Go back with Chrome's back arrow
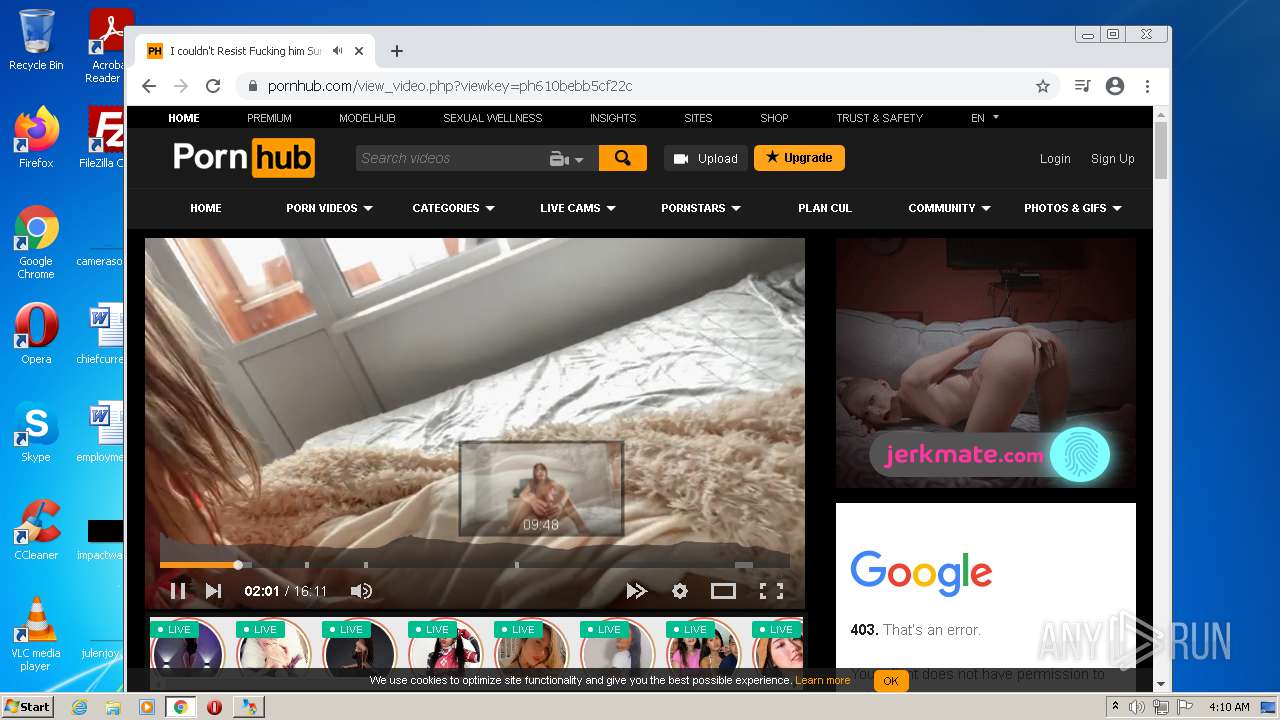The height and width of the screenshot is (720, 1280). tap(149, 86)
